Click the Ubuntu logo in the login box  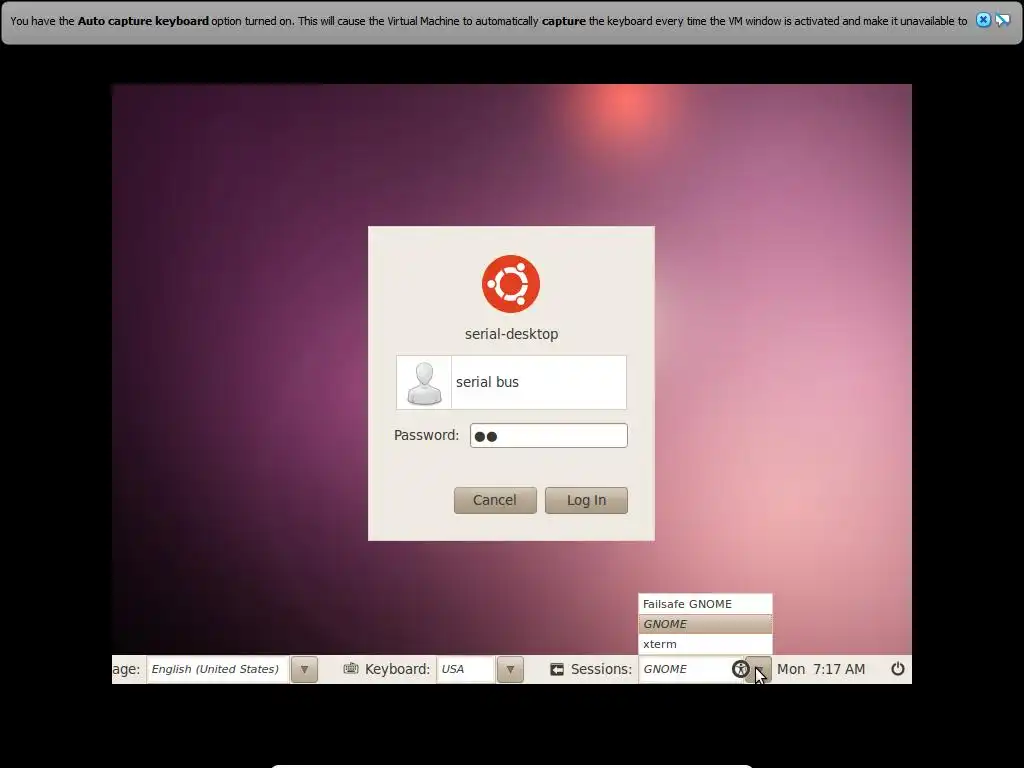coord(511,284)
